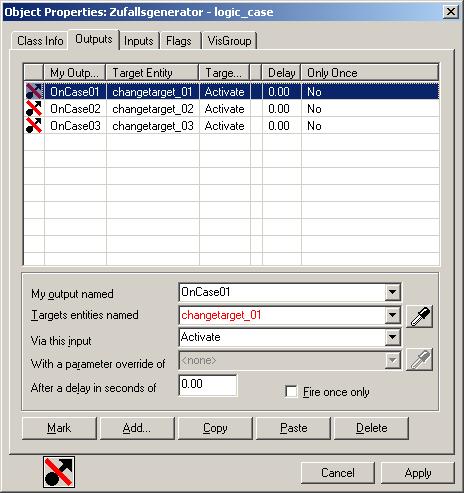
Task: Expand the My output named dropdown
Action: coord(392,292)
